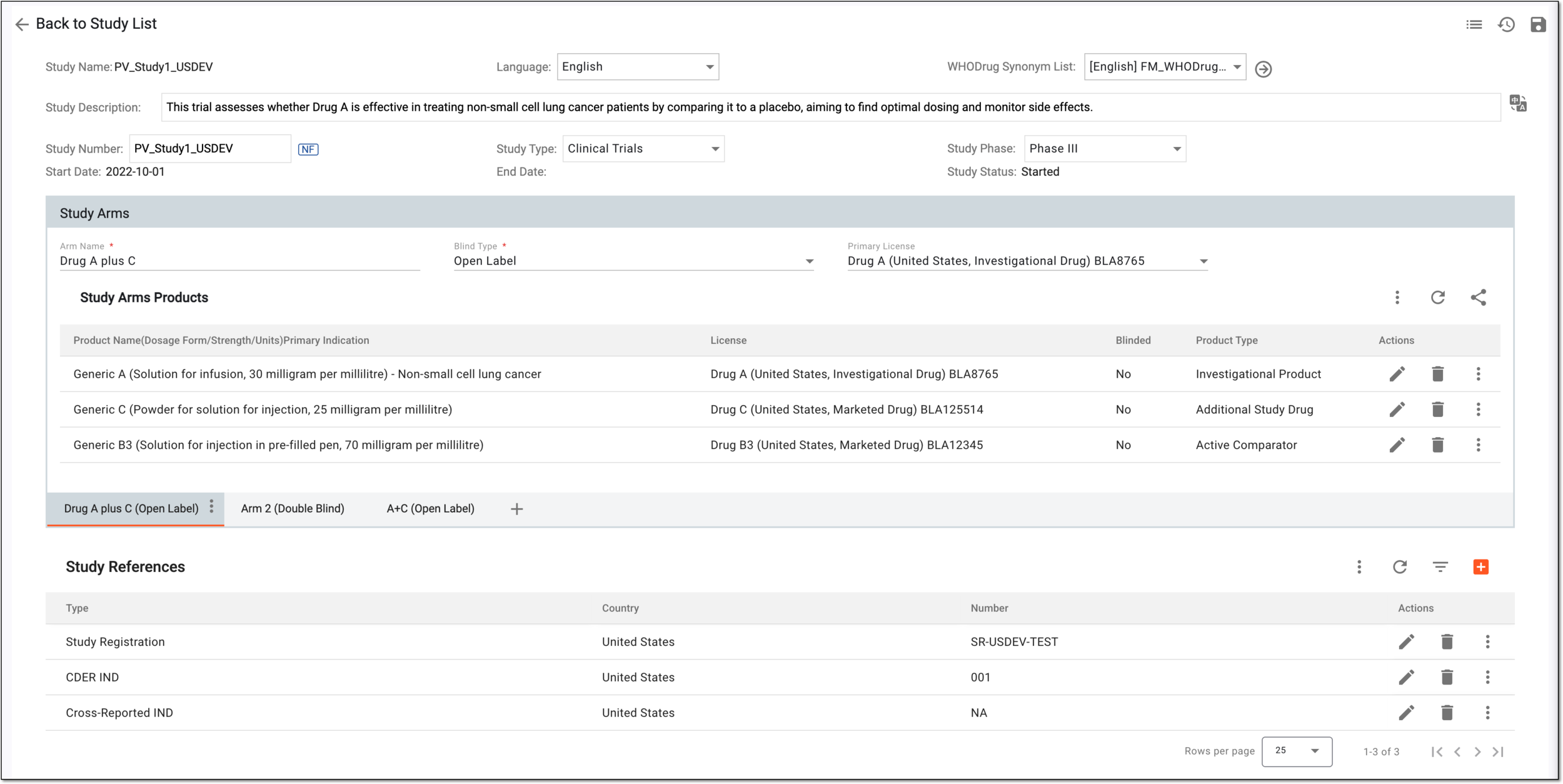Click the Active Comparator product type cell
Viewport: 1563px width, 784px height.
pyautogui.click(x=1246, y=445)
